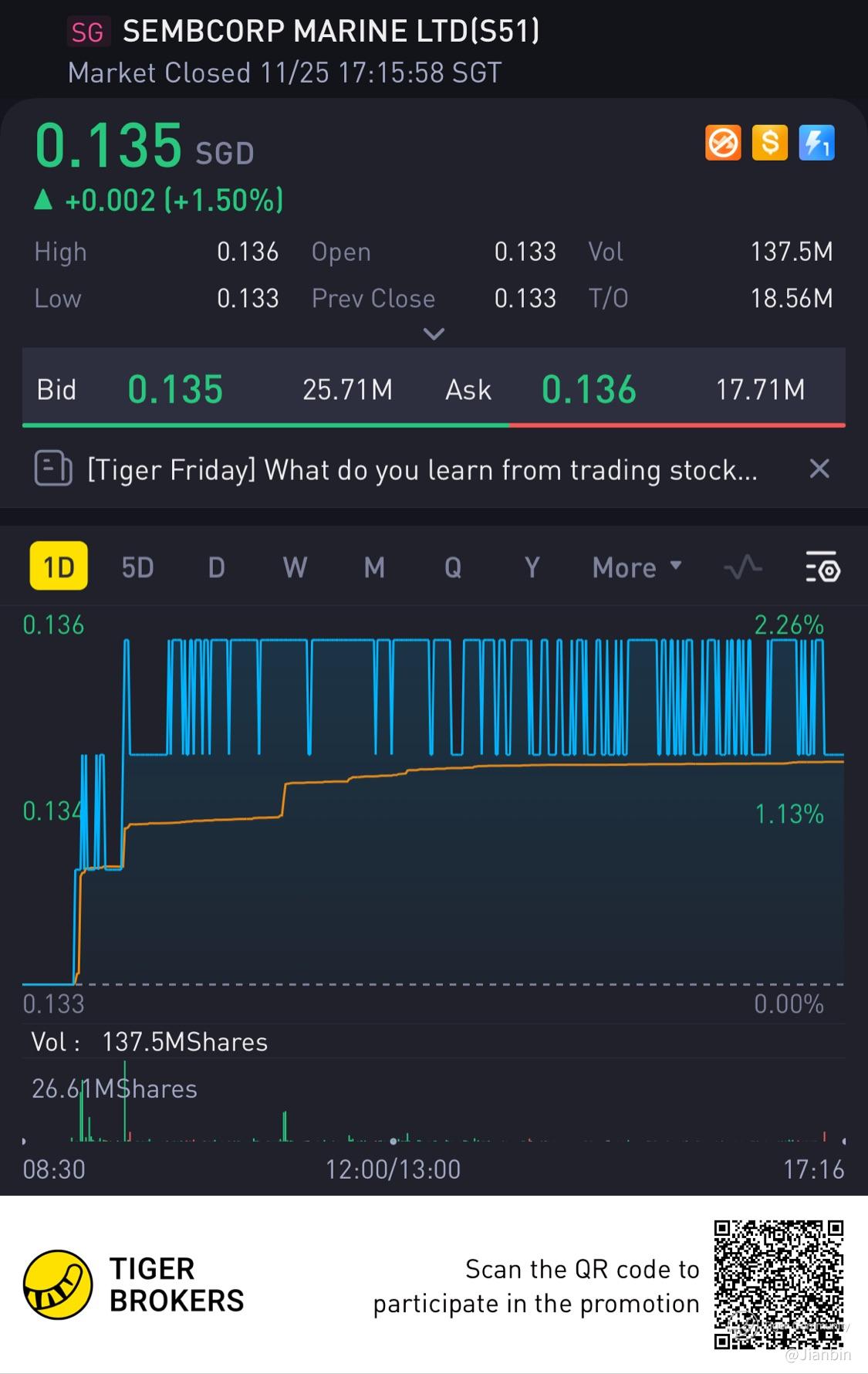Screen dimensions: 868x1374
Task: Switch to the W weekly chart tab
Action: pos(295,567)
